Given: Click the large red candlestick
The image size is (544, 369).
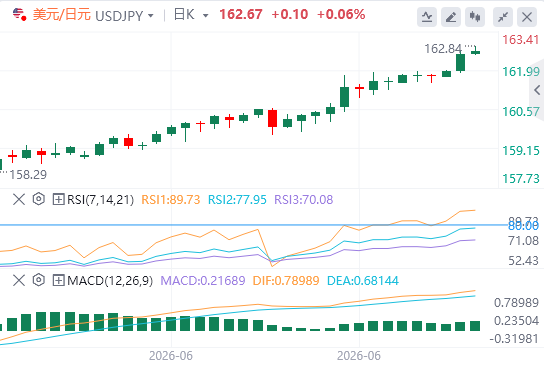Looking at the screenshot, I should 272,119.
